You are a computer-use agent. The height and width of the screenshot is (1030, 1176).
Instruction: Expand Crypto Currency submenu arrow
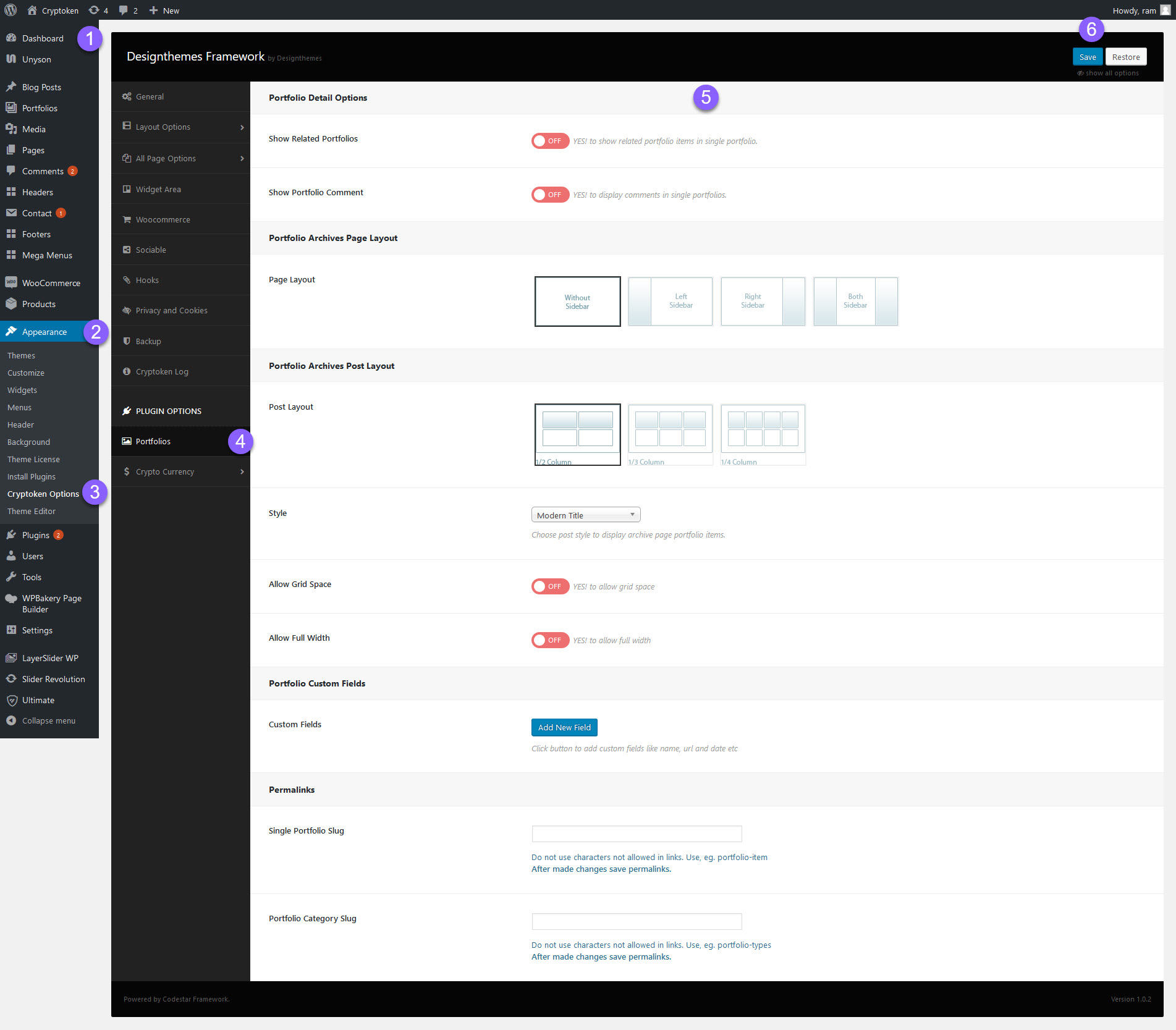pyautogui.click(x=242, y=472)
